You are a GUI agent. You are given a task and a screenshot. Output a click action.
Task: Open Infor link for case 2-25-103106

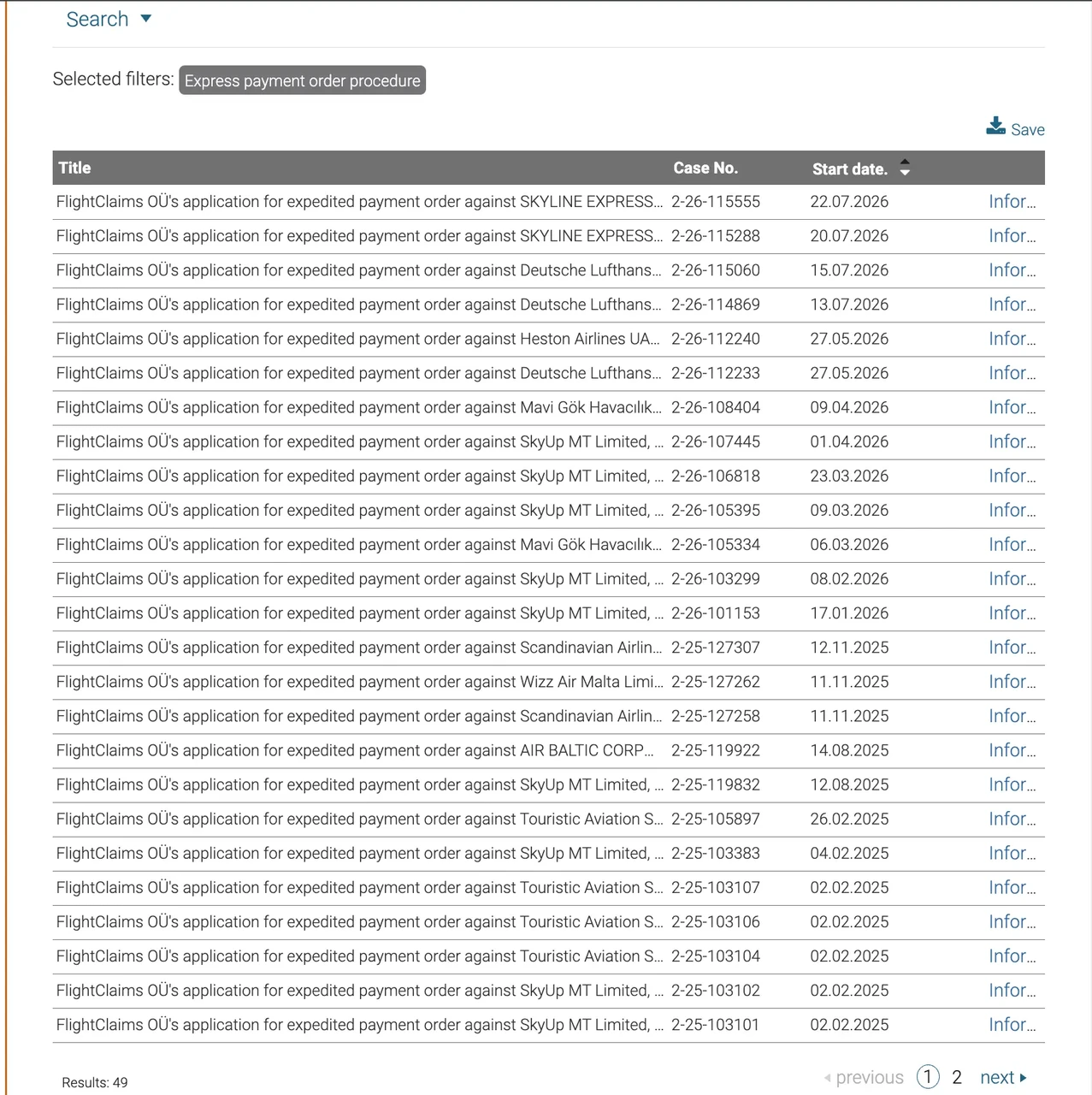pyautogui.click(x=1012, y=920)
